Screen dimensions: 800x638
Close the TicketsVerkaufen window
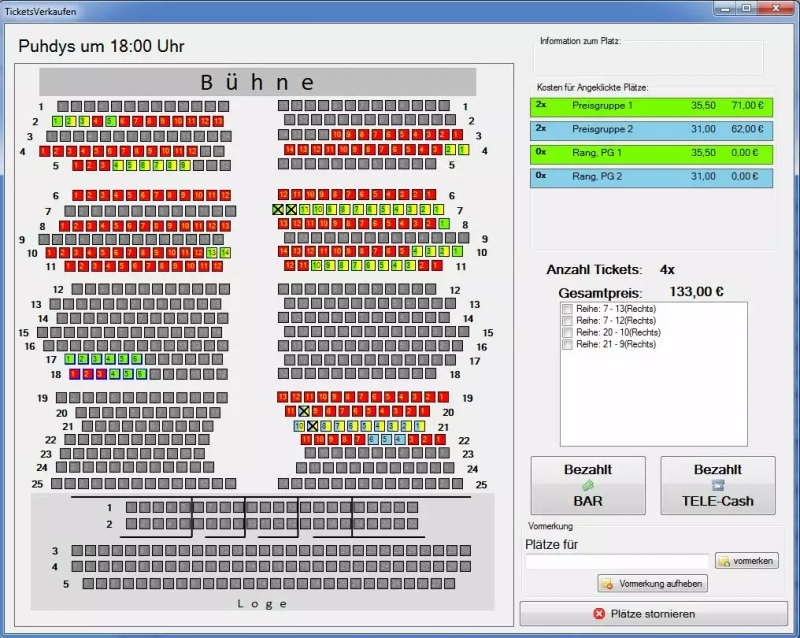click(776, 8)
